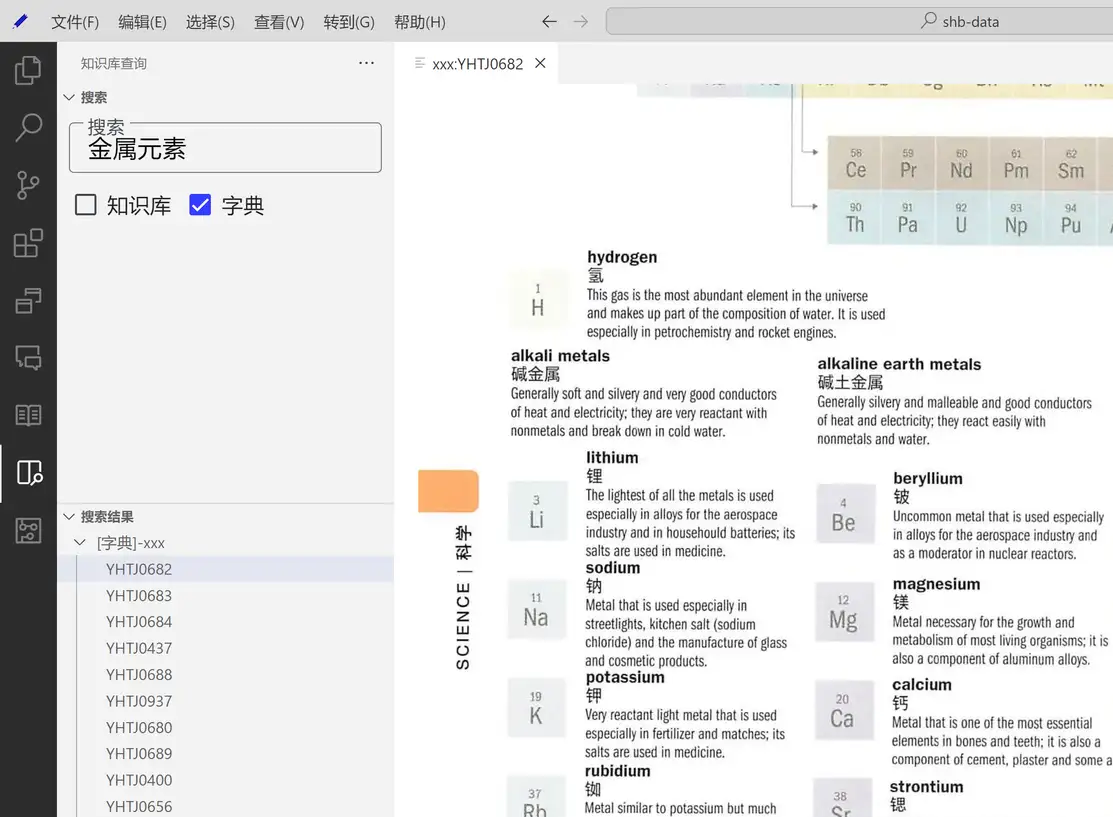Open search result YHTJ0437

pos(139,648)
